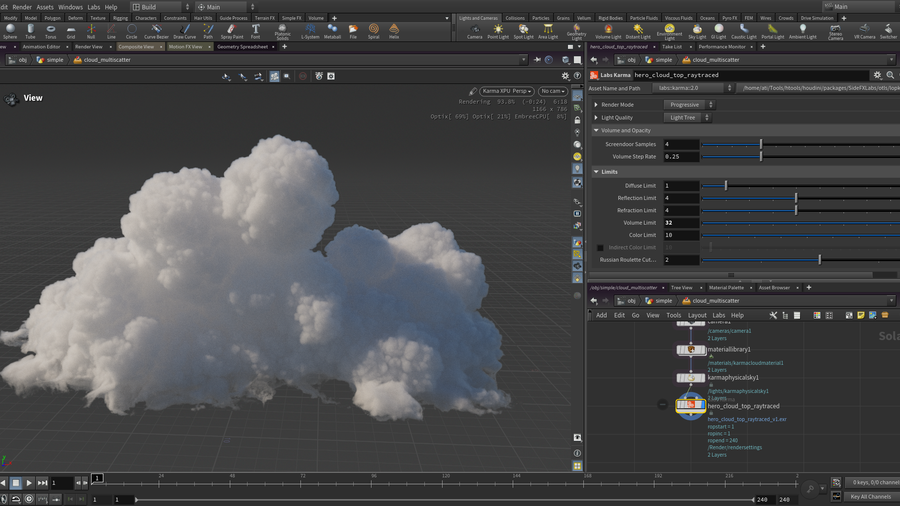
Task: Play the timeline forward
Action: pyautogui.click(x=29, y=483)
